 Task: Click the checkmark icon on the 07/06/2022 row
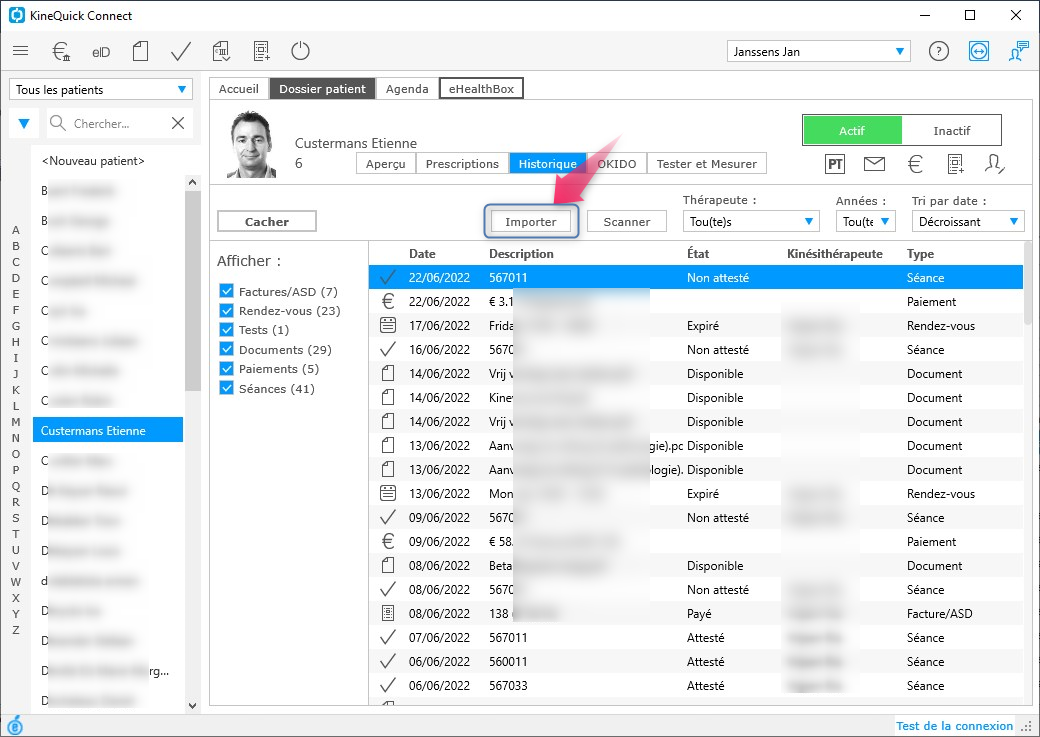pyautogui.click(x=388, y=637)
